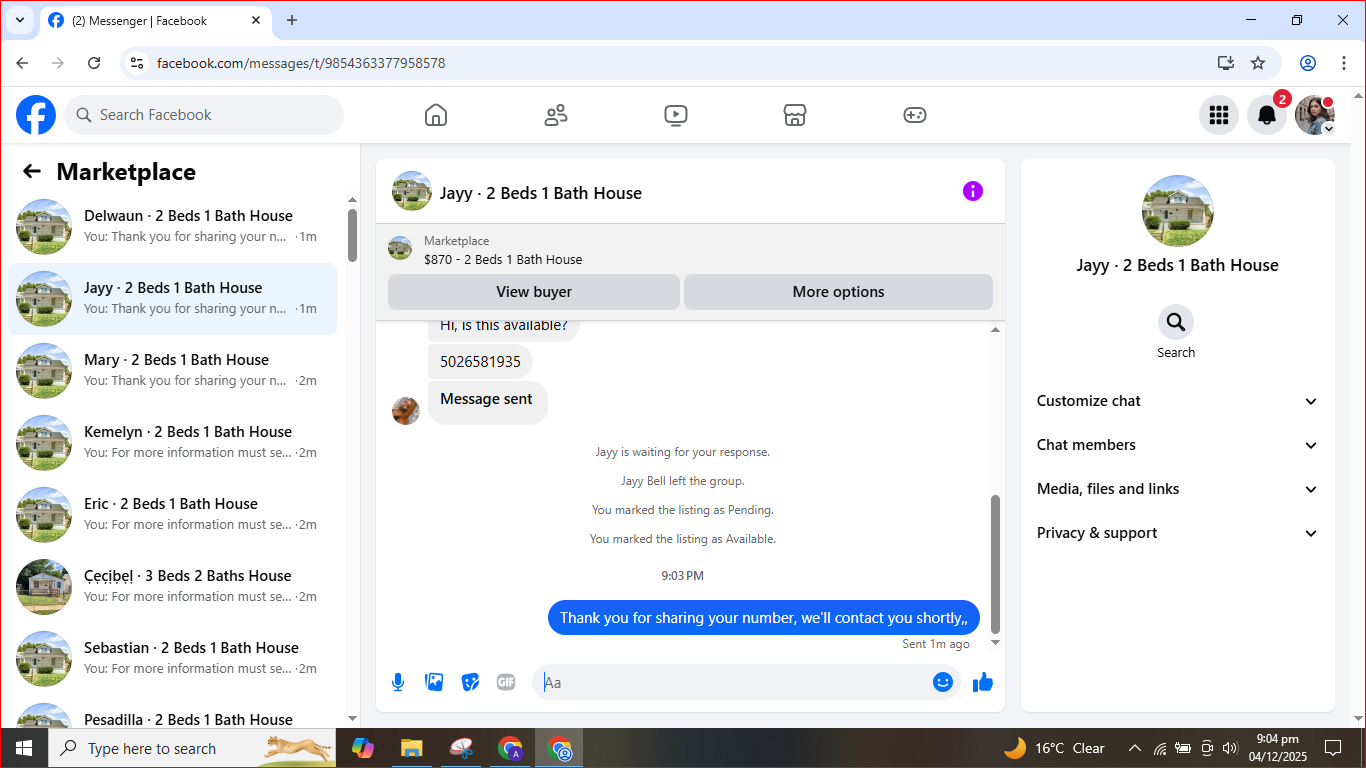The height and width of the screenshot is (768, 1366).
Task: Open the Marketplace storefront icon
Action: 795,115
